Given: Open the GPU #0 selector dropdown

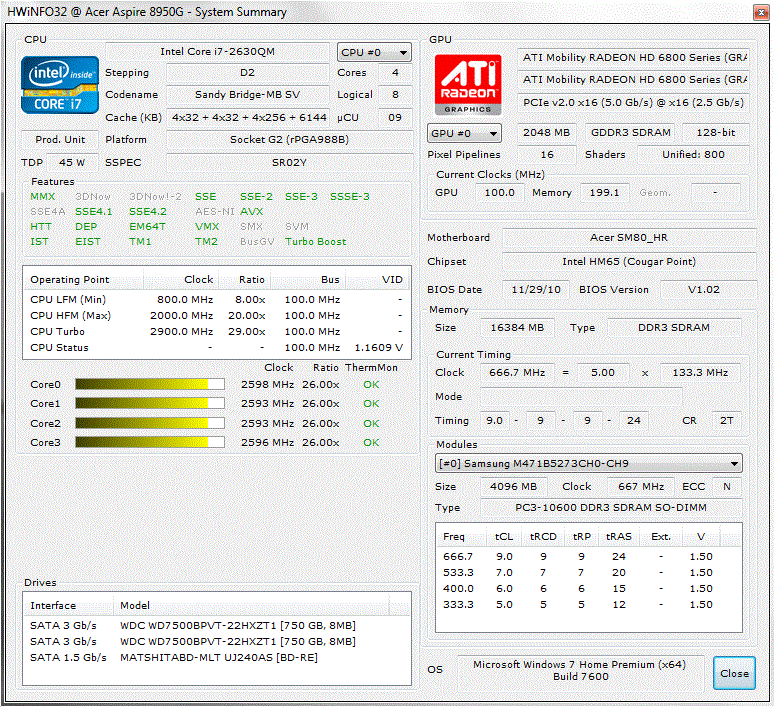Looking at the screenshot, I should (464, 133).
